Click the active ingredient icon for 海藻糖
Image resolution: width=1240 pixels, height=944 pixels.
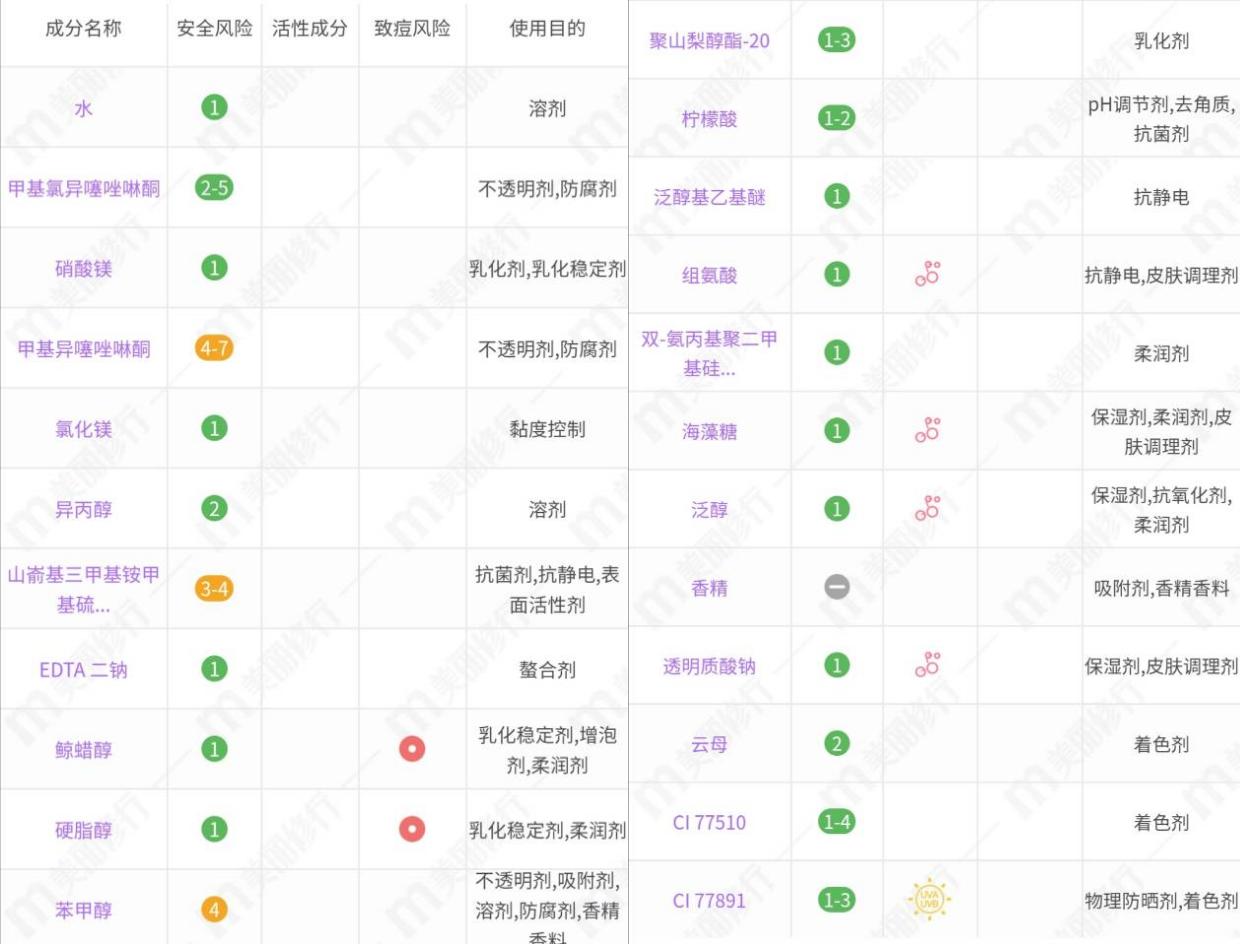929,431
